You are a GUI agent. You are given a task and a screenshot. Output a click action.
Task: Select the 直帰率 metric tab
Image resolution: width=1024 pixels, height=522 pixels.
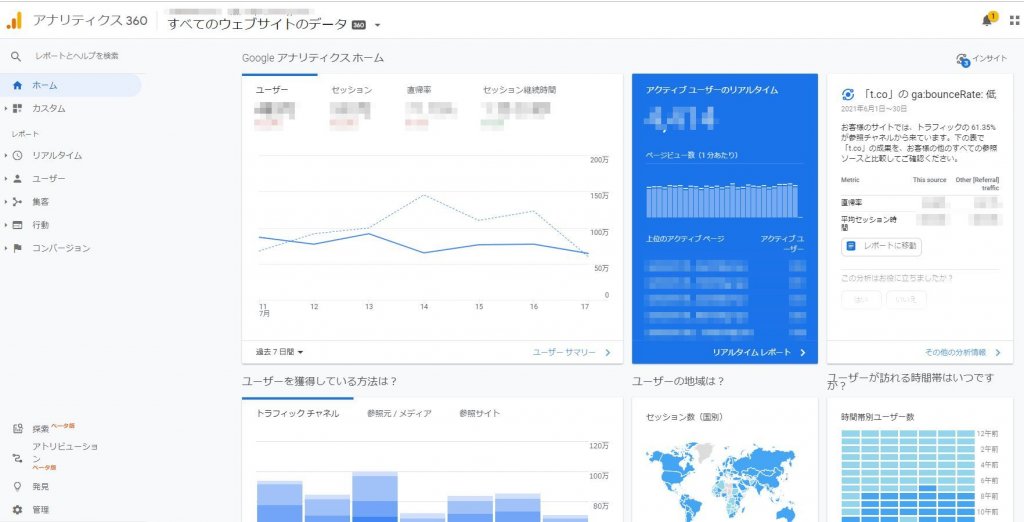[419, 90]
